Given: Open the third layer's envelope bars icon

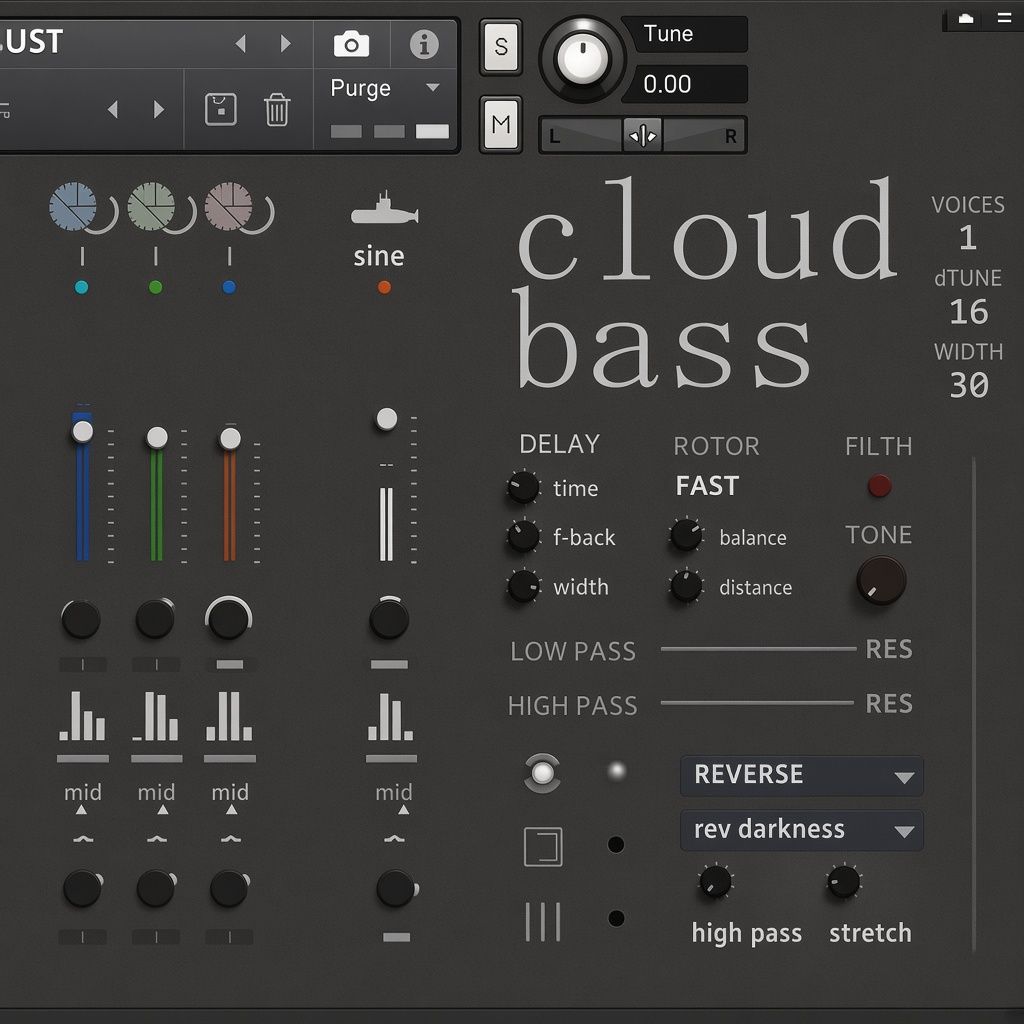Looking at the screenshot, I should (x=229, y=716).
